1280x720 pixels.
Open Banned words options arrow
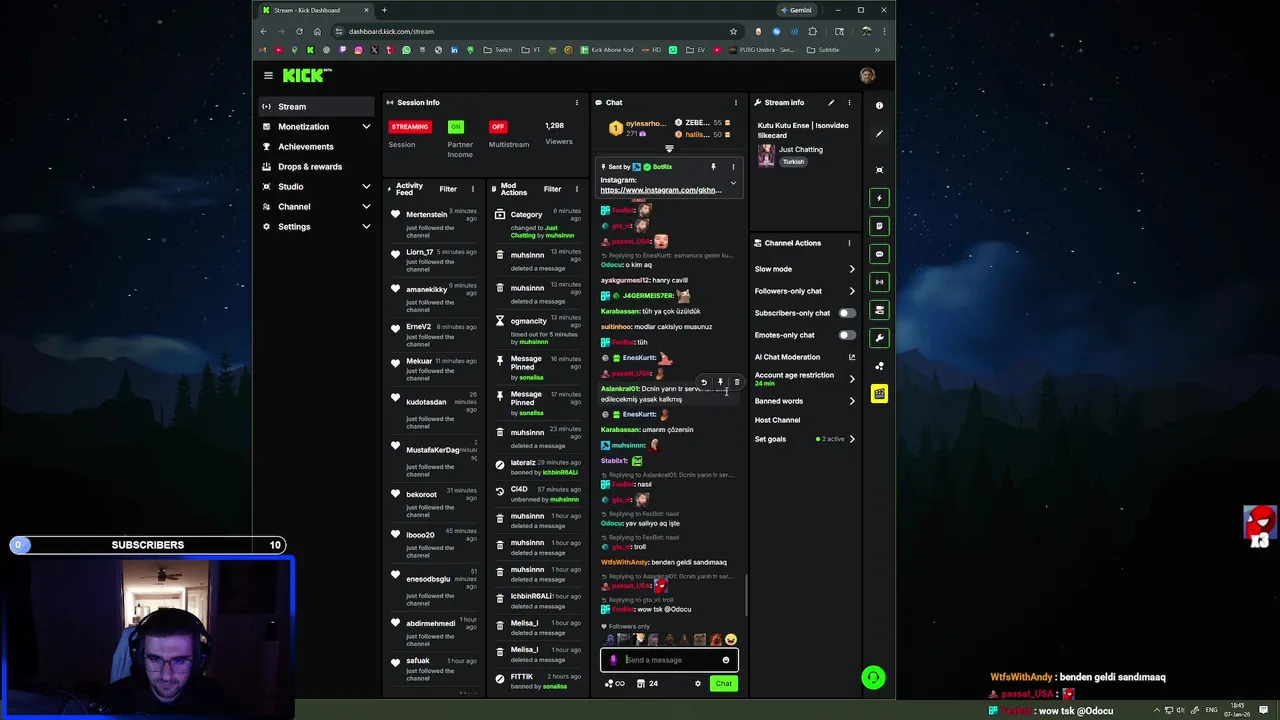pyautogui.click(x=852, y=401)
